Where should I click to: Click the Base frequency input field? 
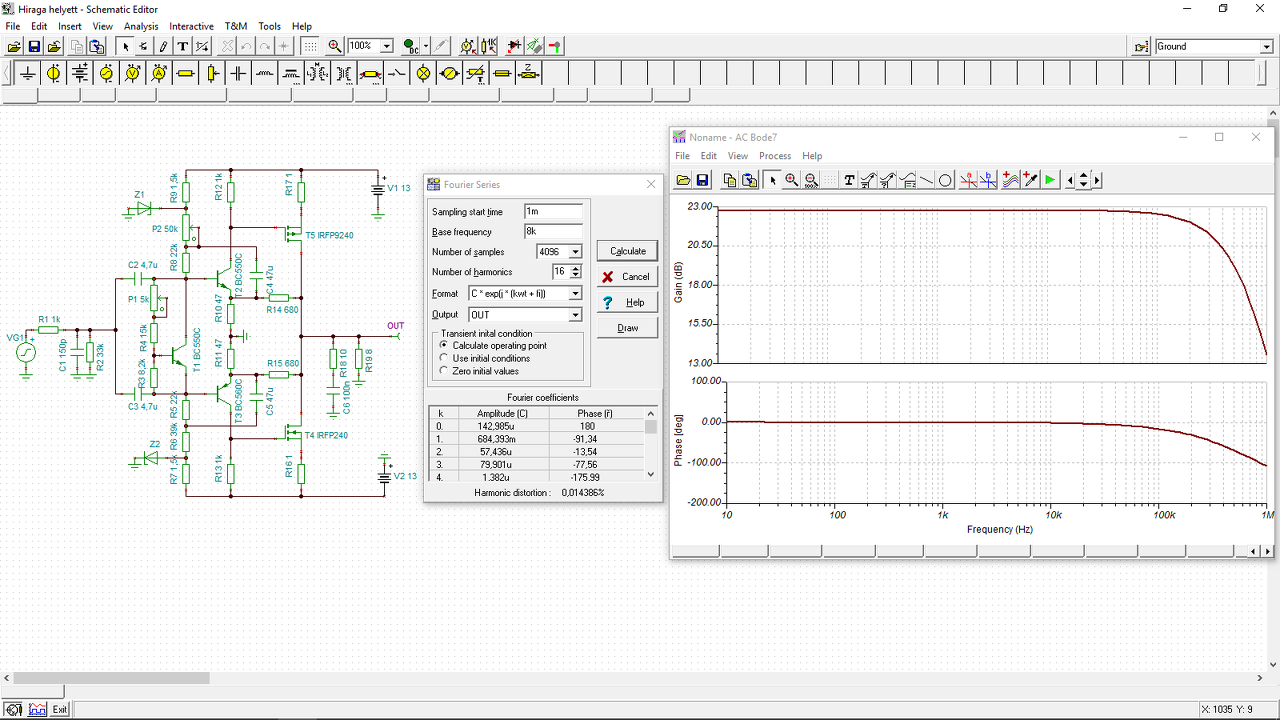(x=553, y=232)
